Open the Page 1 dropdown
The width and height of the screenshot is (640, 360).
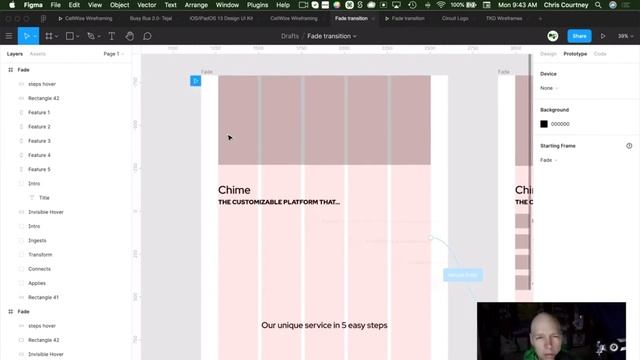113,54
